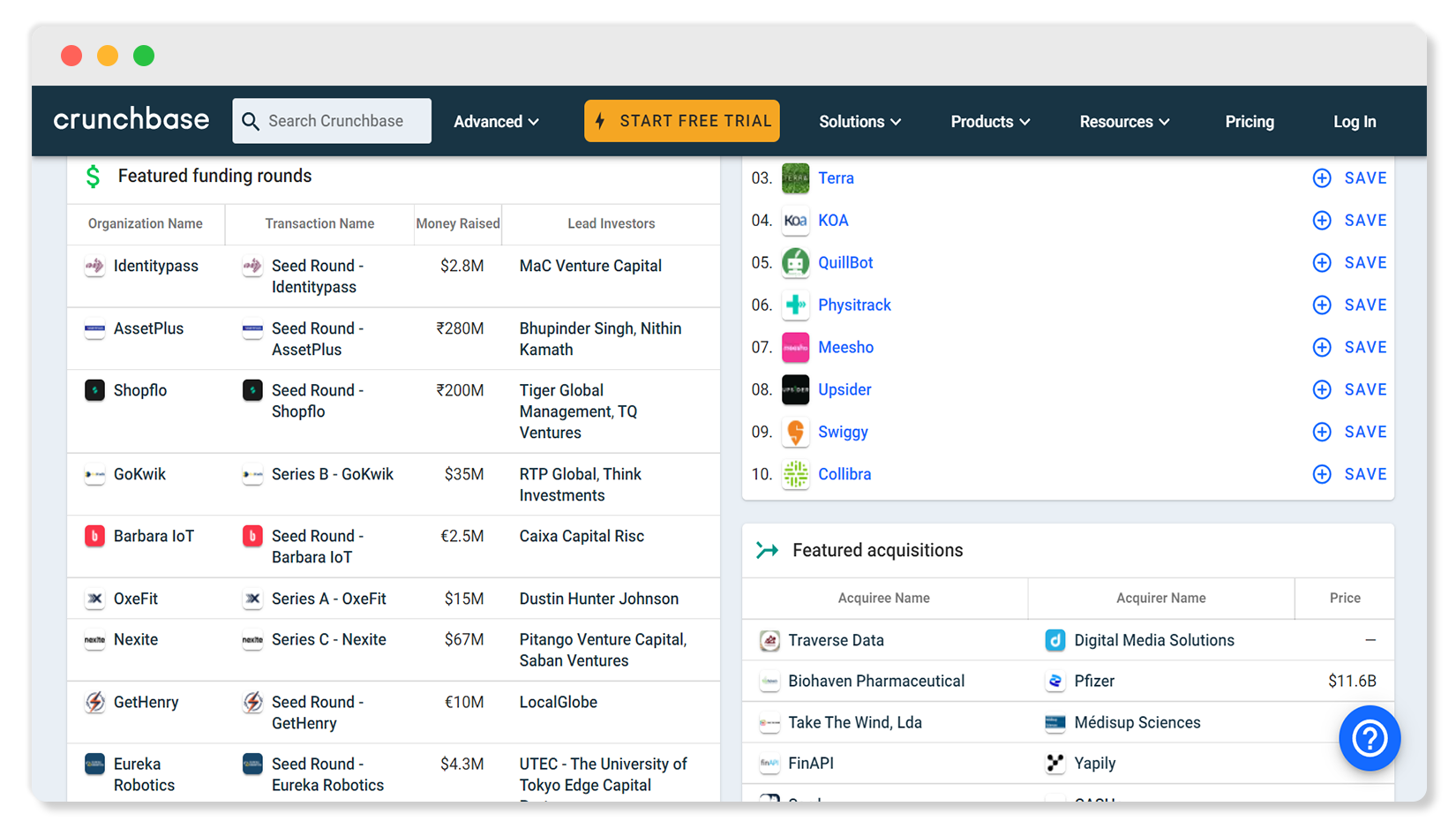The height and width of the screenshot is (829, 1456).
Task: Click the Log In link
Action: point(1354,122)
